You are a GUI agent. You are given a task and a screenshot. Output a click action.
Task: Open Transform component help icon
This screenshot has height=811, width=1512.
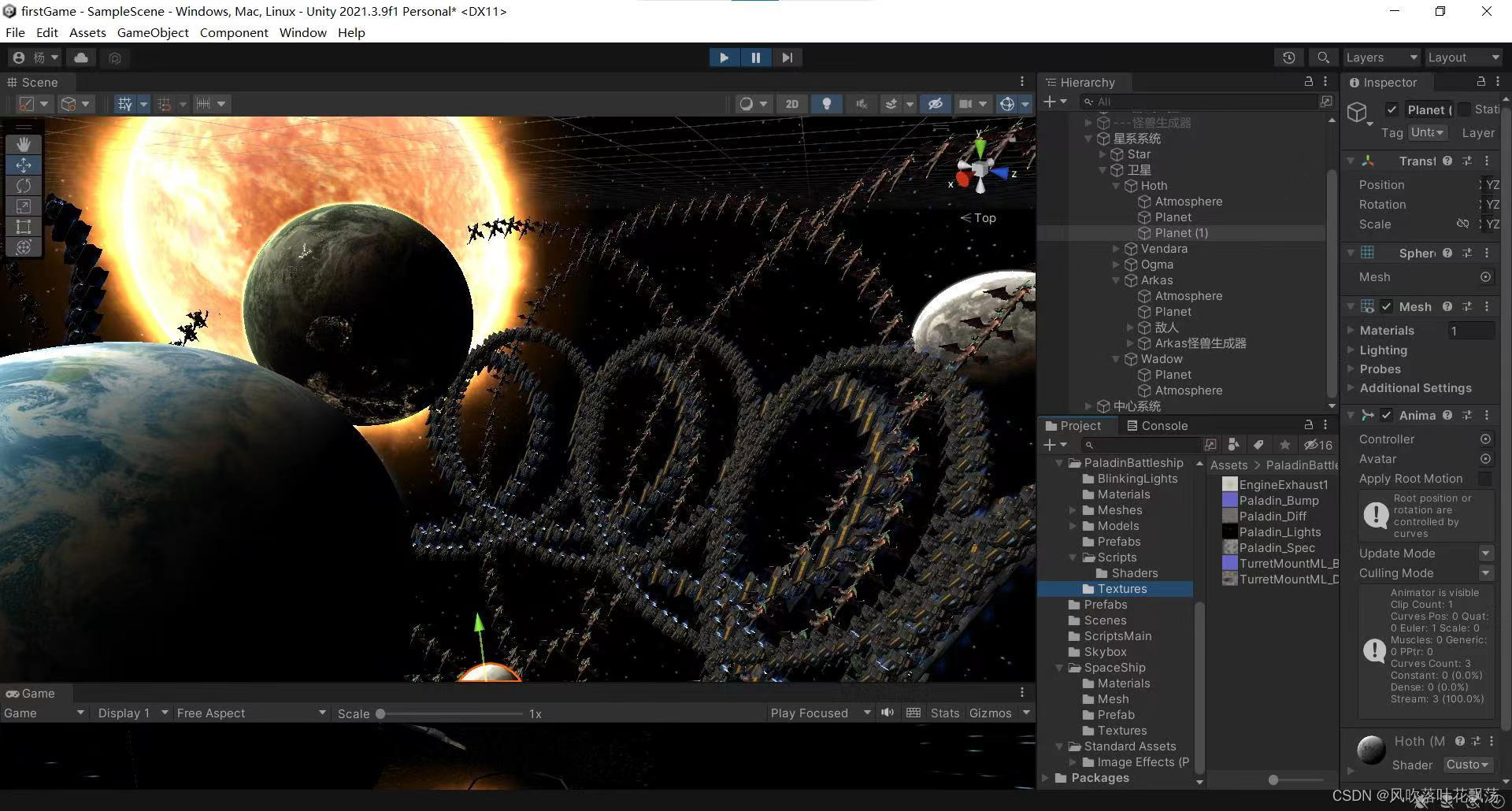[1447, 161]
